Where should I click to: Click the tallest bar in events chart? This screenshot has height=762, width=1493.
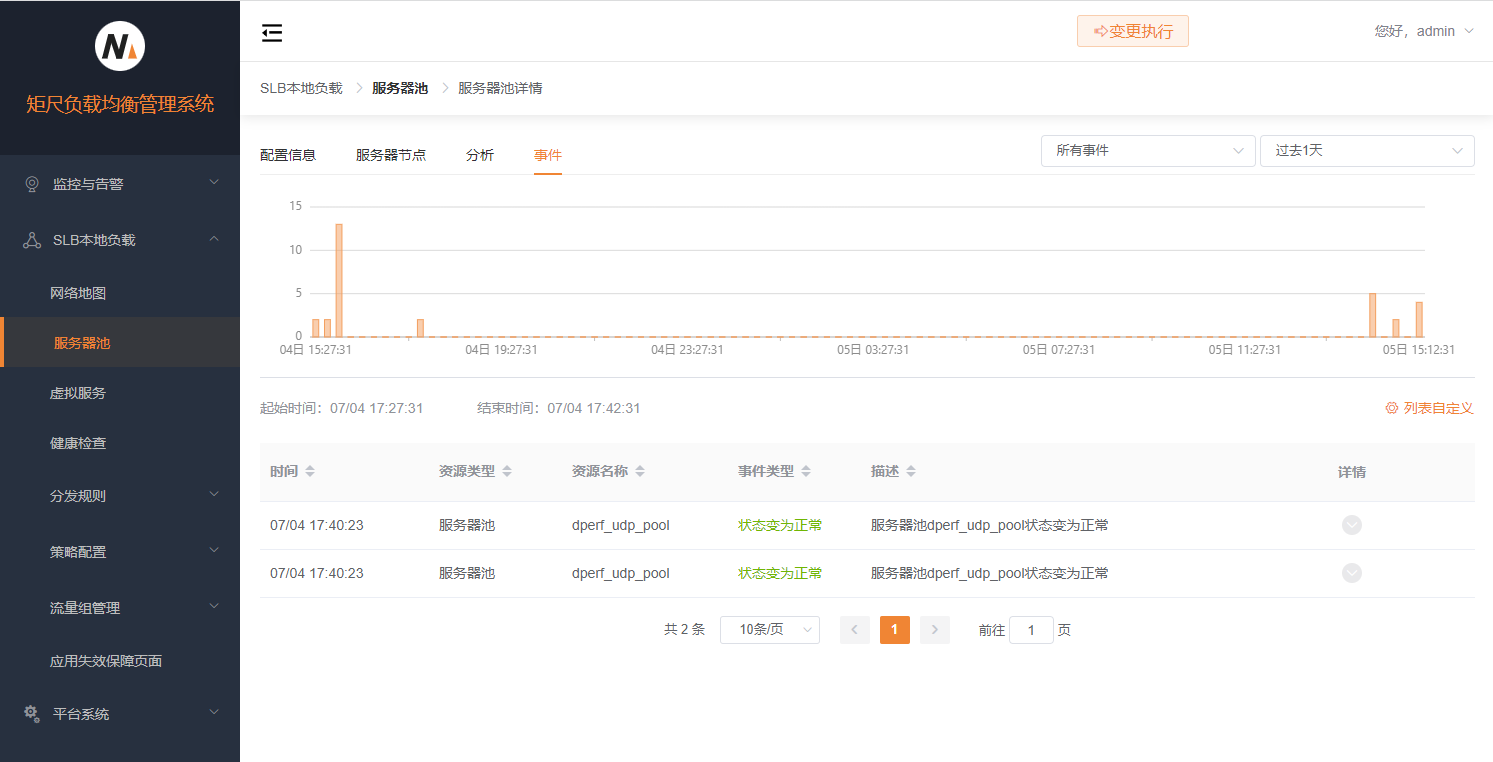(339, 280)
